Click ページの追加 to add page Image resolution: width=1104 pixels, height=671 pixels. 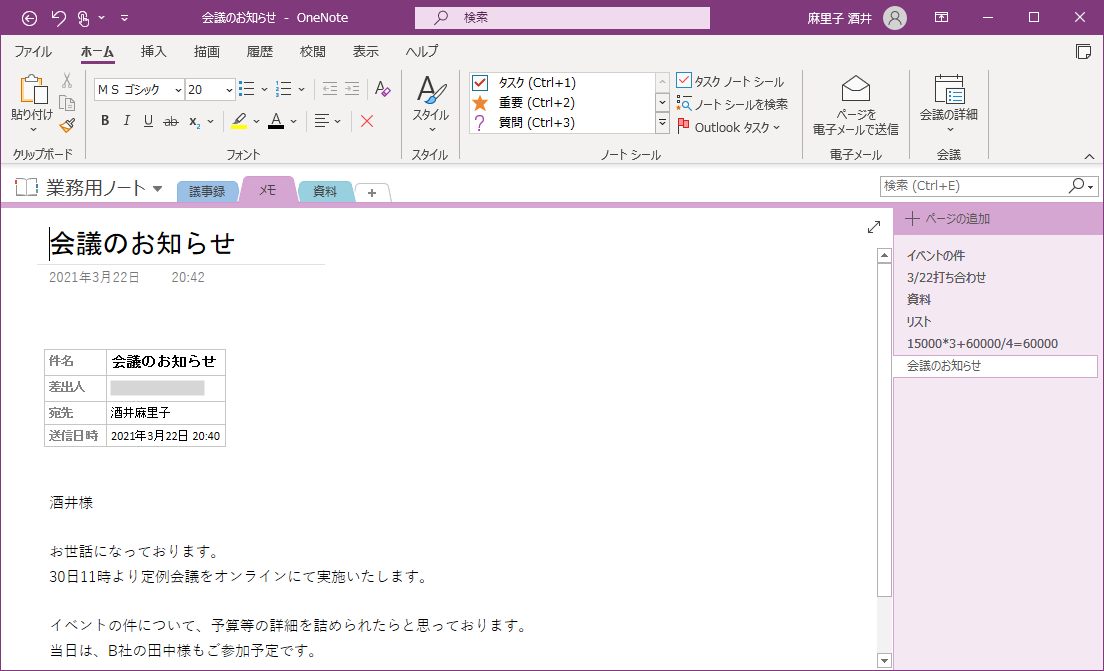point(948,219)
